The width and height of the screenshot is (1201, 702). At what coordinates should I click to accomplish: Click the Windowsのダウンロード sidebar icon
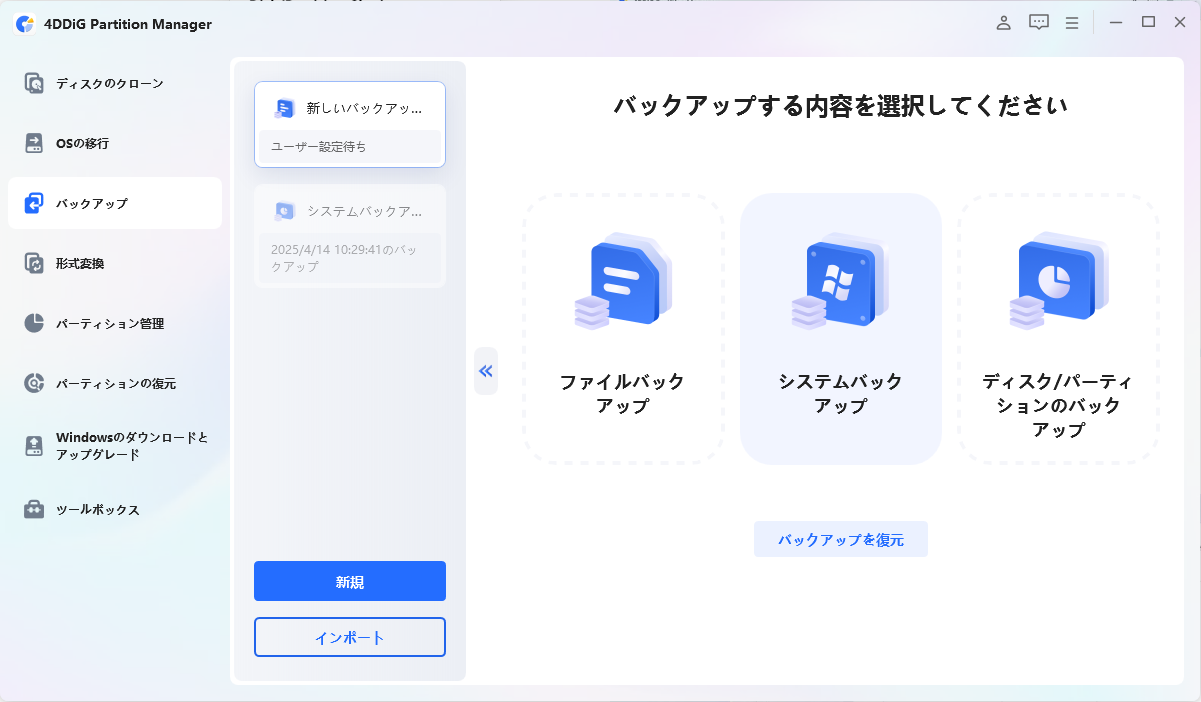coord(34,446)
